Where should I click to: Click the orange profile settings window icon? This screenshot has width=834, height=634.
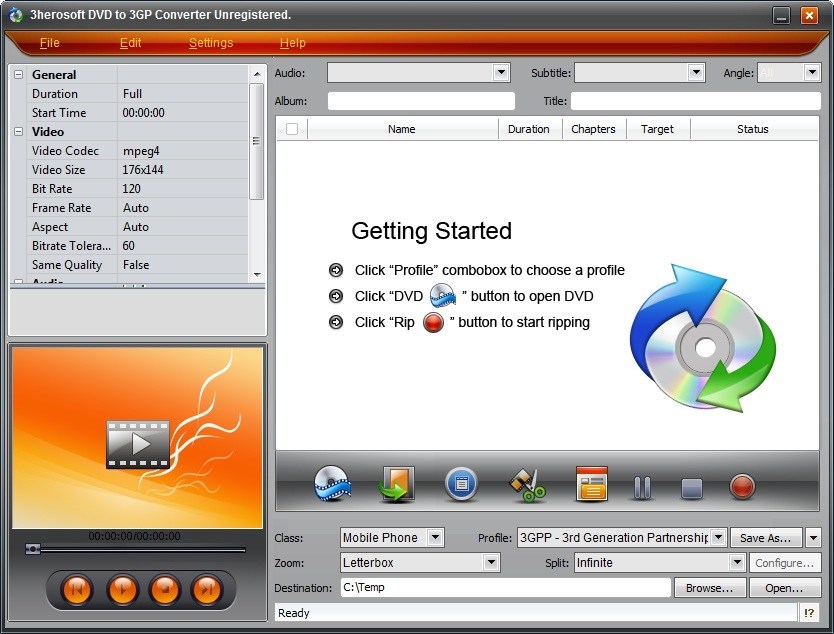coord(592,486)
